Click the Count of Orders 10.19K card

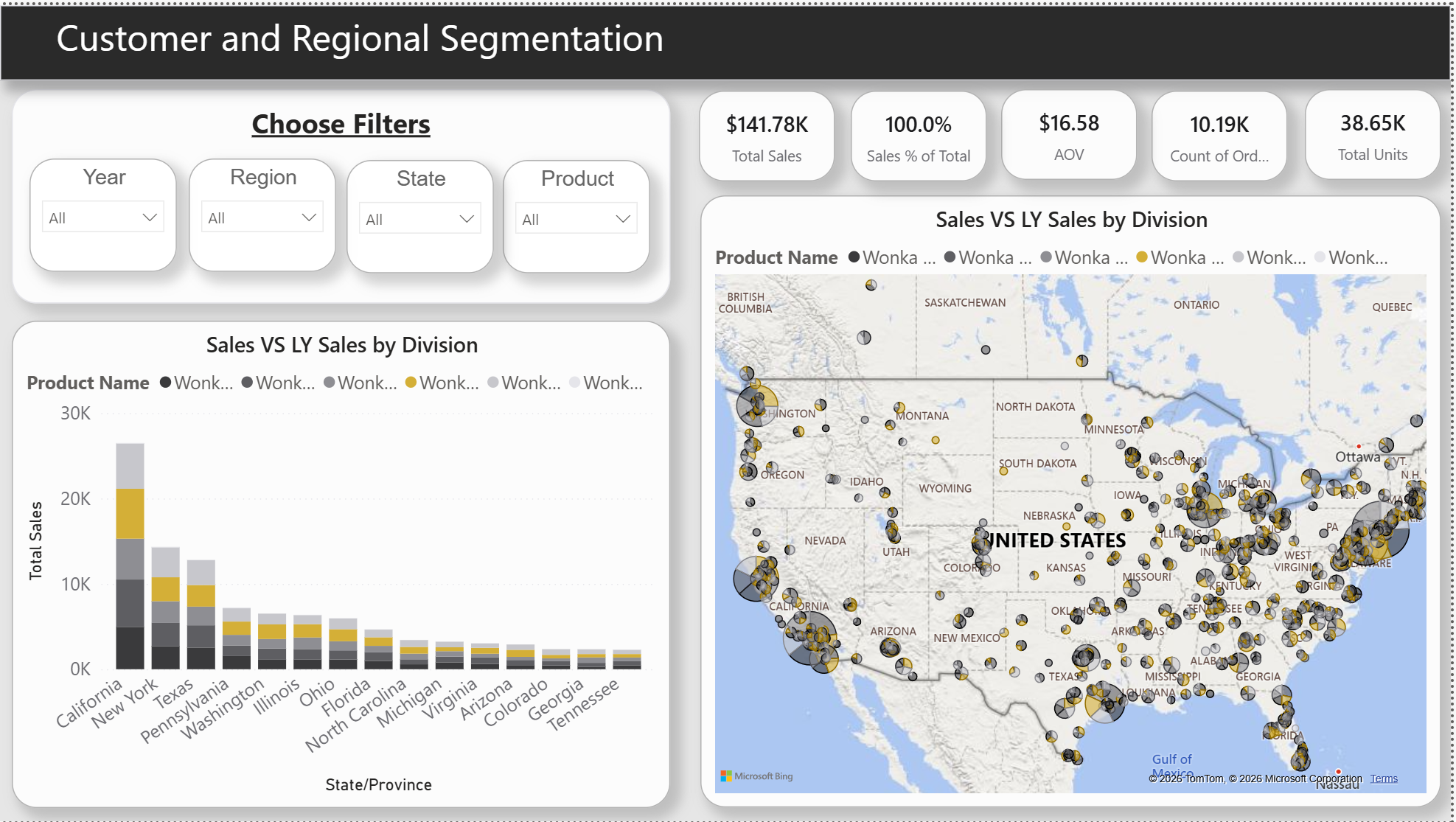[x=1219, y=136]
